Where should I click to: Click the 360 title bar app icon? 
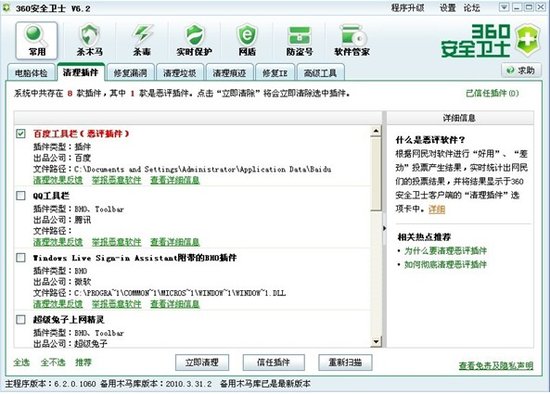pos(7,8)
